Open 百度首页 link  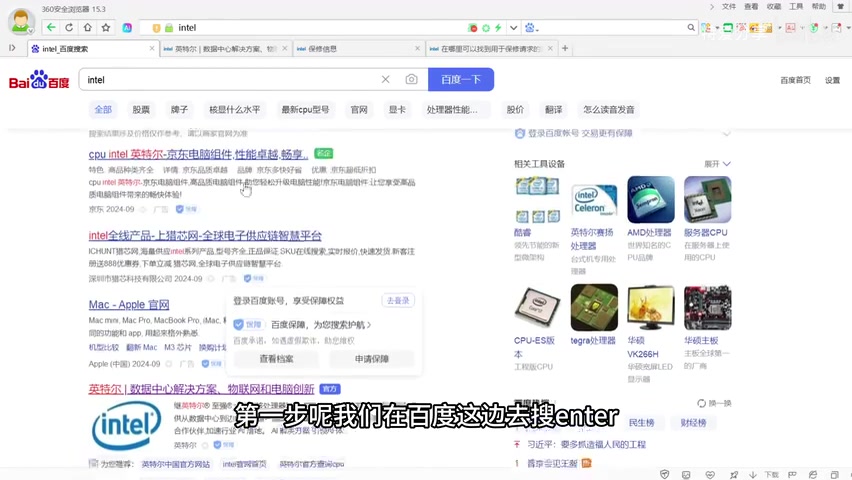795,80
